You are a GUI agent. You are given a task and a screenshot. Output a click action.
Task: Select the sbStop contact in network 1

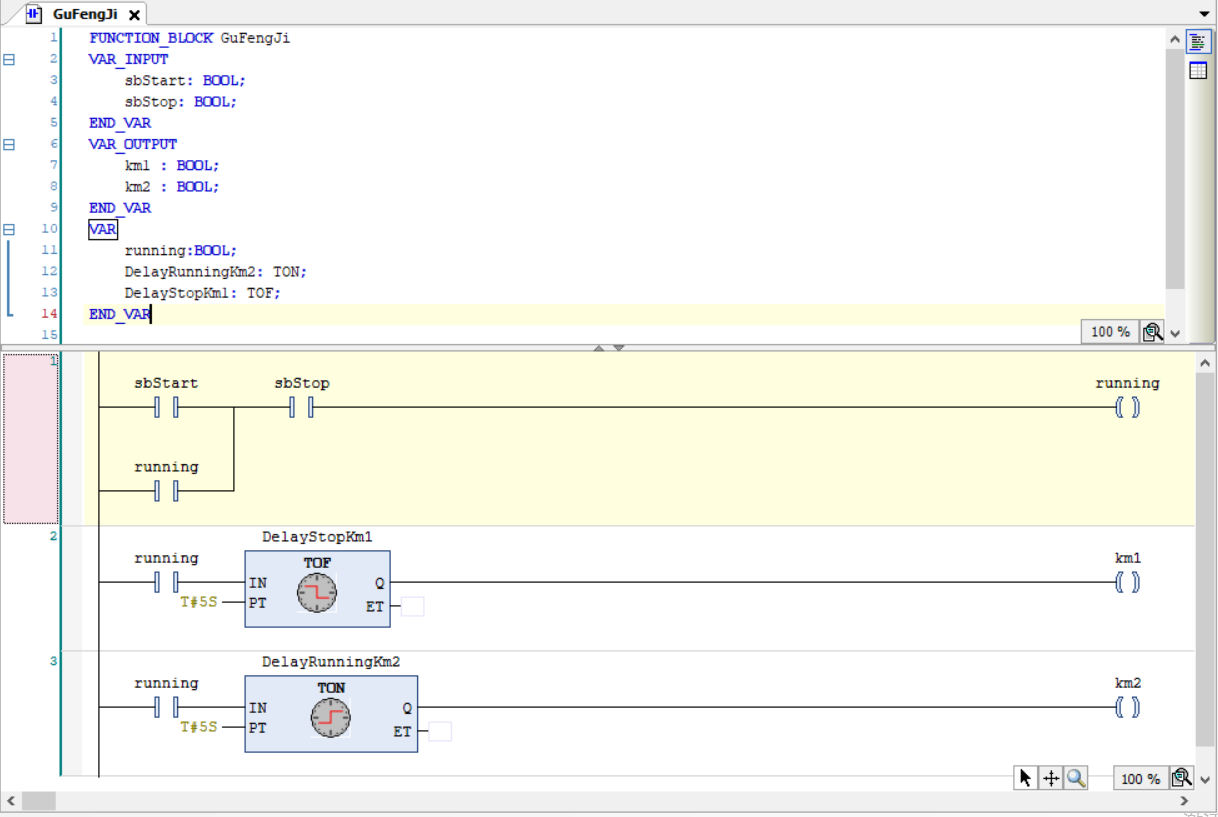pos(302,408)
